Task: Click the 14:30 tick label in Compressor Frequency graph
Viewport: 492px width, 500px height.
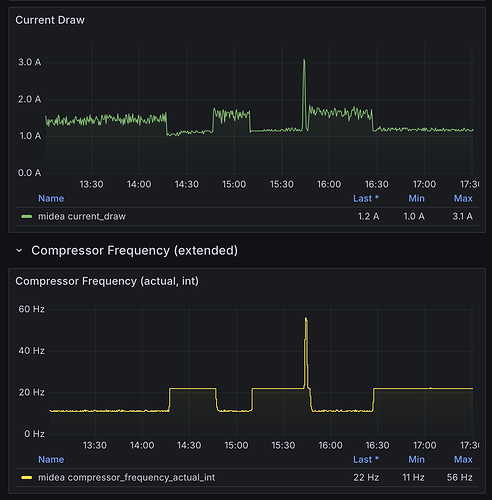Action: (189, 445)
